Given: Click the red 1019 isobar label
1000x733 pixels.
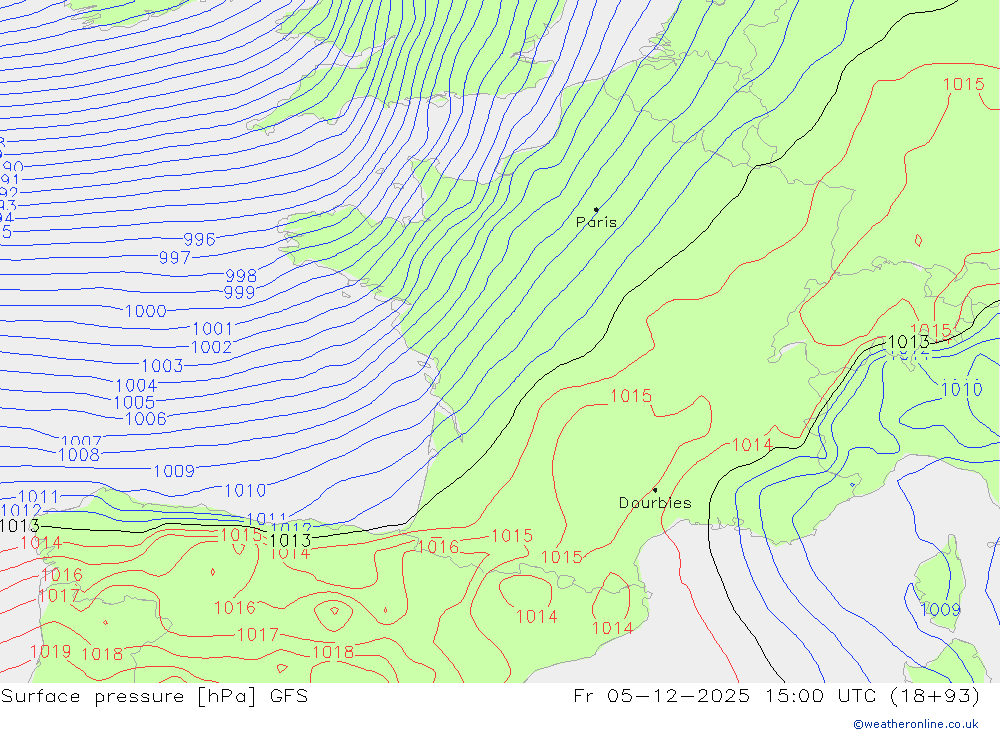Looking at the screenshot, I should click(x=50, y=651).
